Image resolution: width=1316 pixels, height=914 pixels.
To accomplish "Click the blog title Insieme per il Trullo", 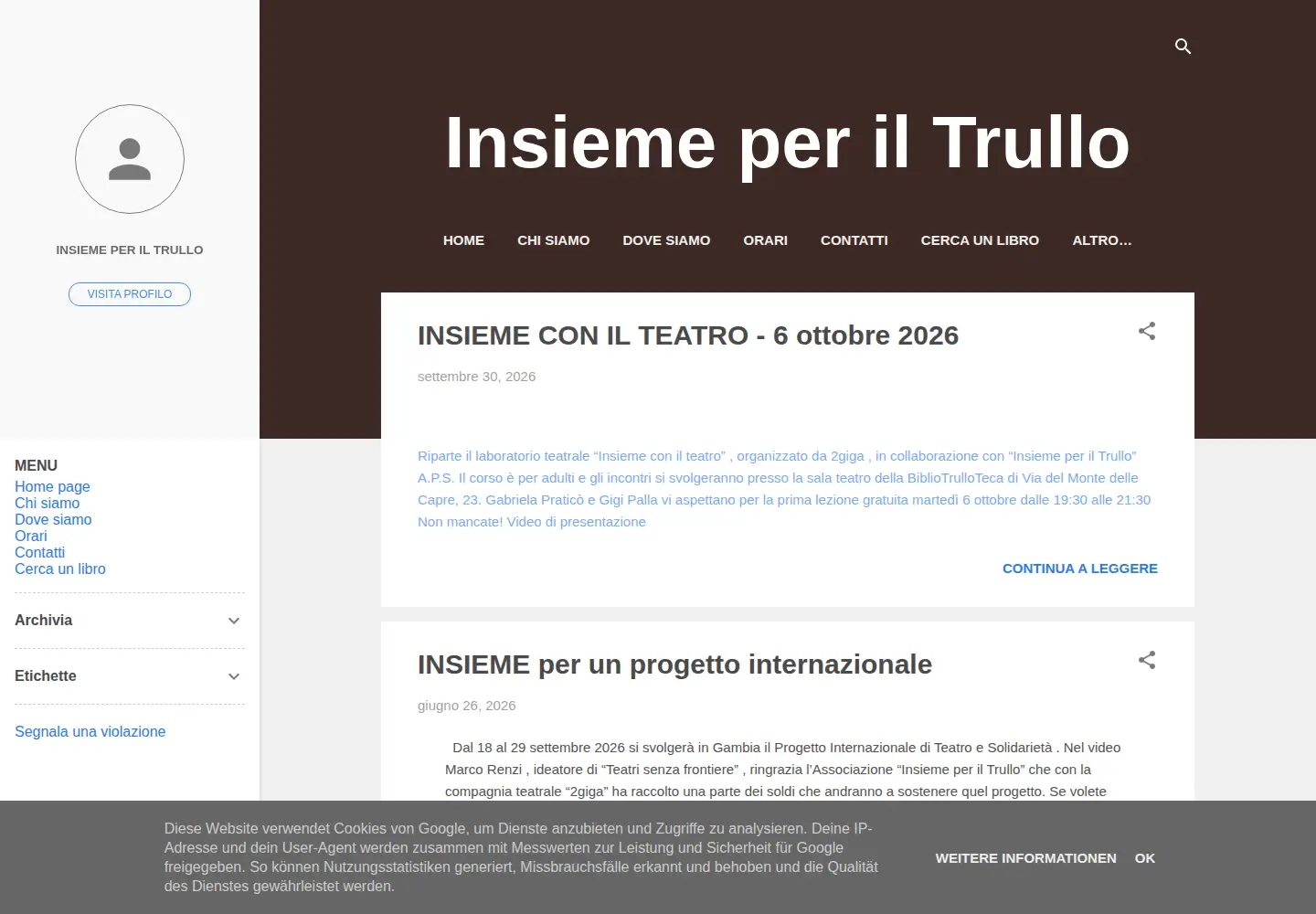I will coord(788,143).
